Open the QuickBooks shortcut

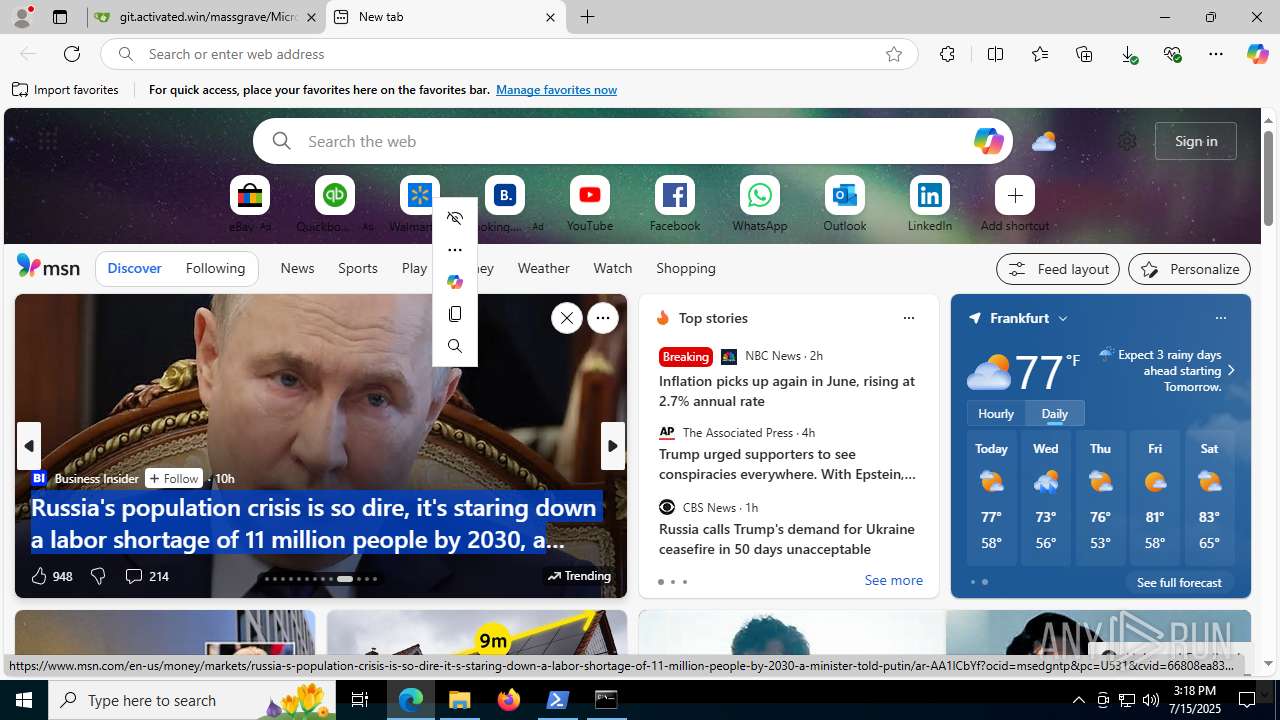(x=335, y=195)
